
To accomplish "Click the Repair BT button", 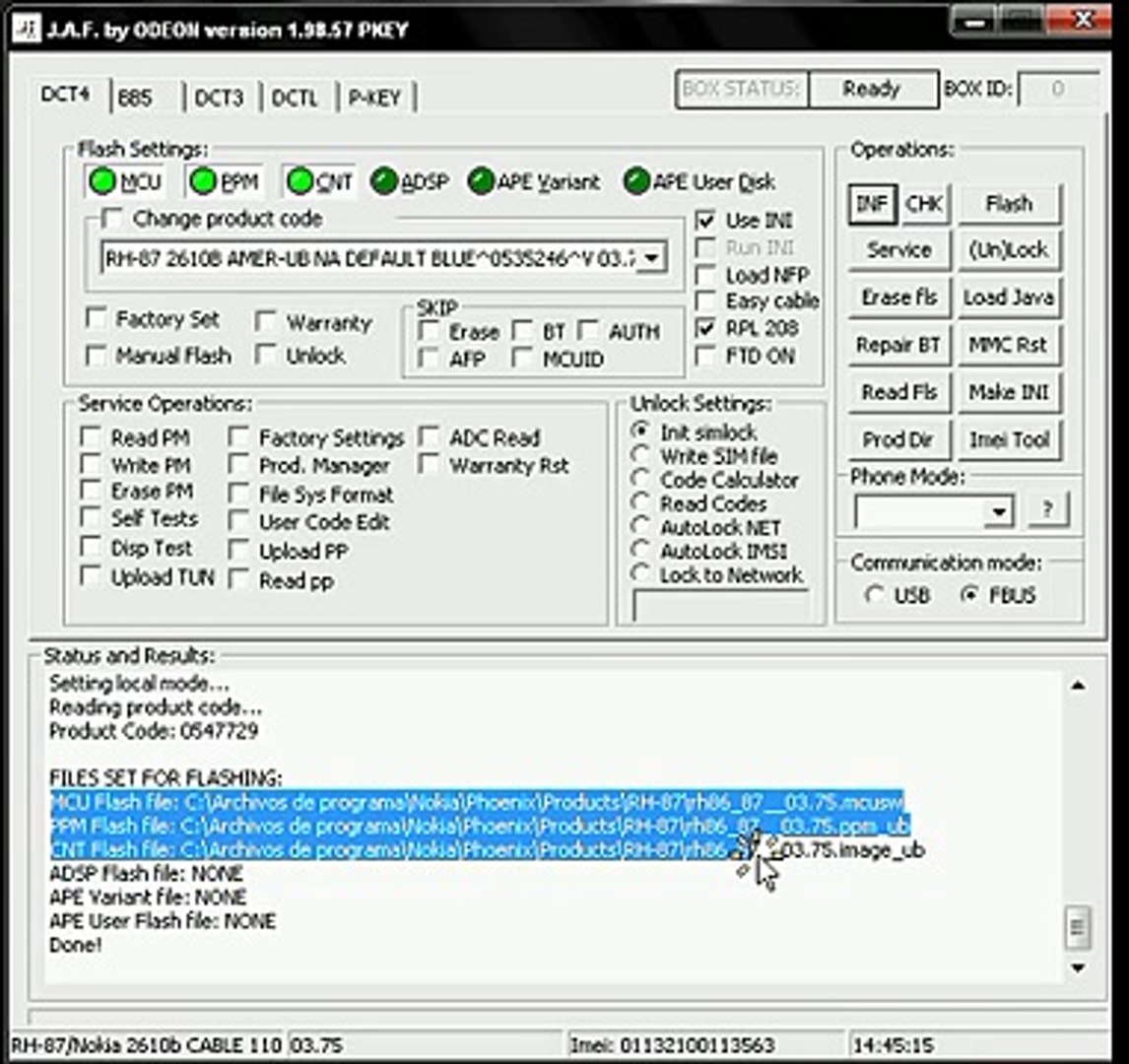I will pyautogui.click(x=899, y=345).
